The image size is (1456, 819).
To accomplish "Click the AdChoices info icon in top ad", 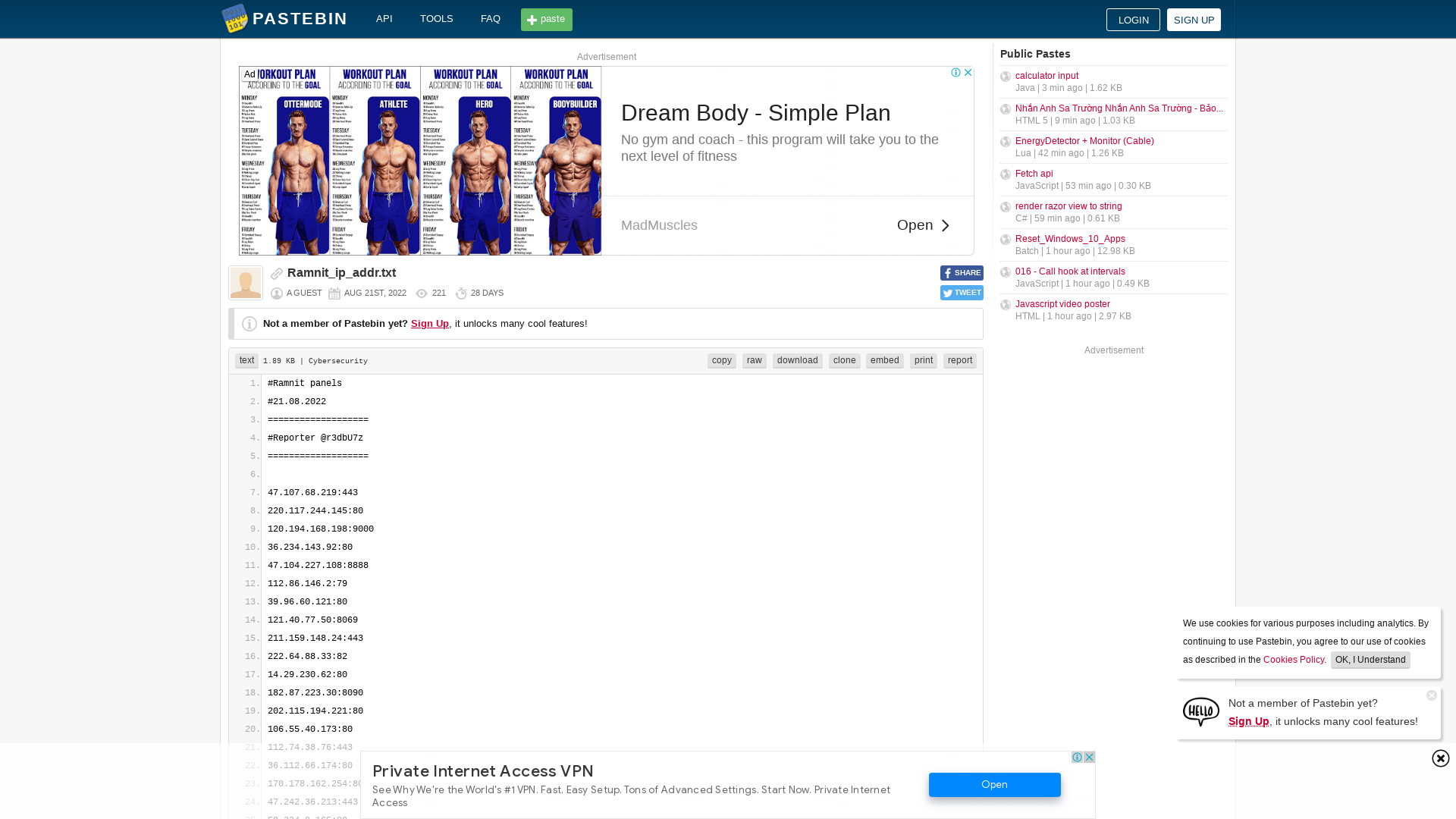I will coord(955,73).
